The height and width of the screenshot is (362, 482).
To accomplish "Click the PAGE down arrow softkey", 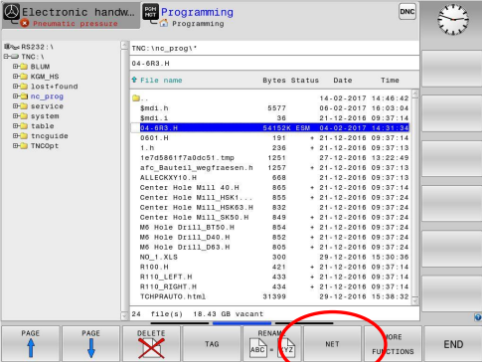I will [x=91, y=344].
